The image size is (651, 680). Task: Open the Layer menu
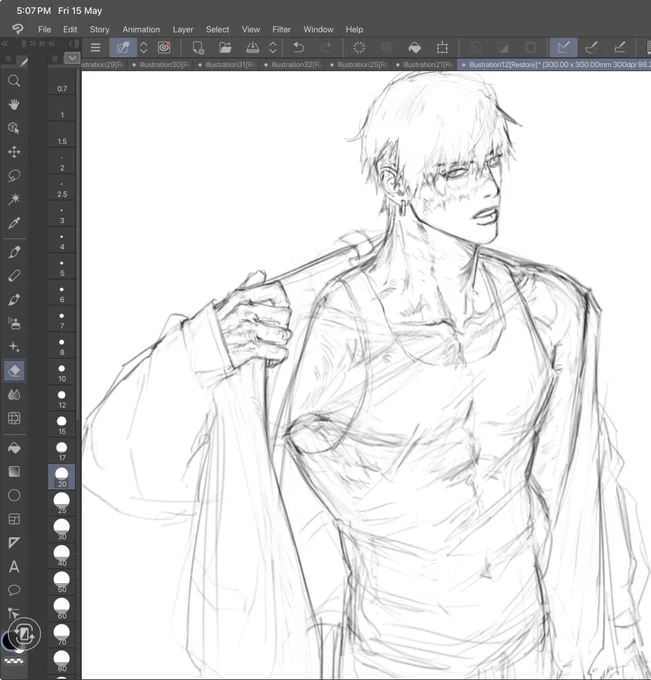point(183,29)
